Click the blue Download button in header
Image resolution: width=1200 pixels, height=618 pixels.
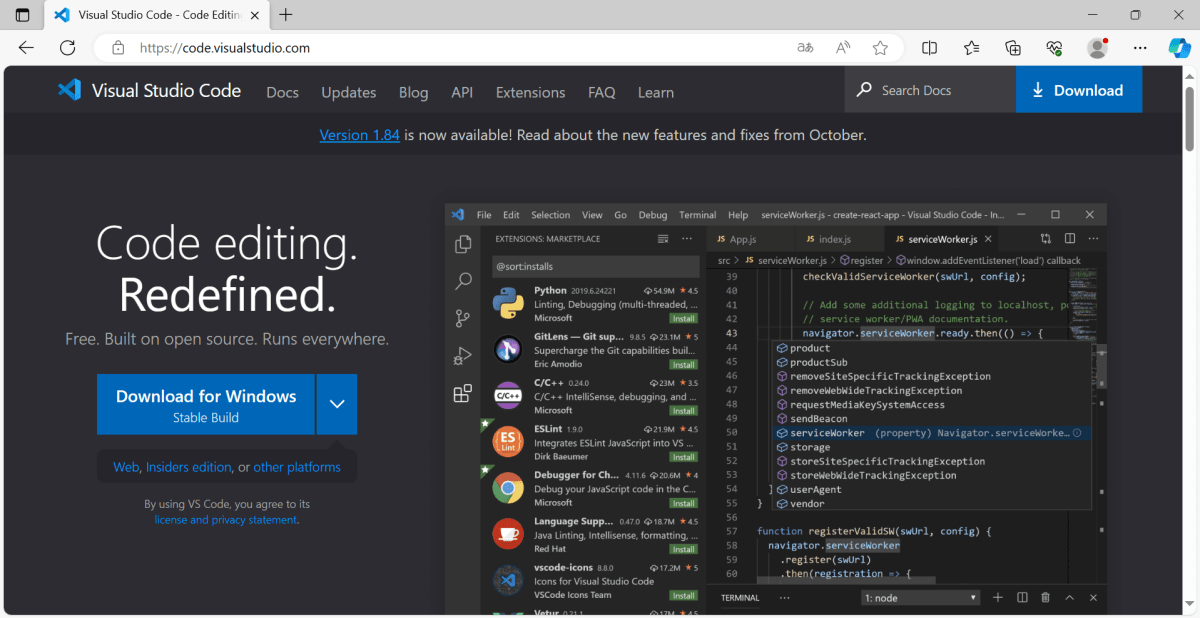click(x=1078, y=90)
